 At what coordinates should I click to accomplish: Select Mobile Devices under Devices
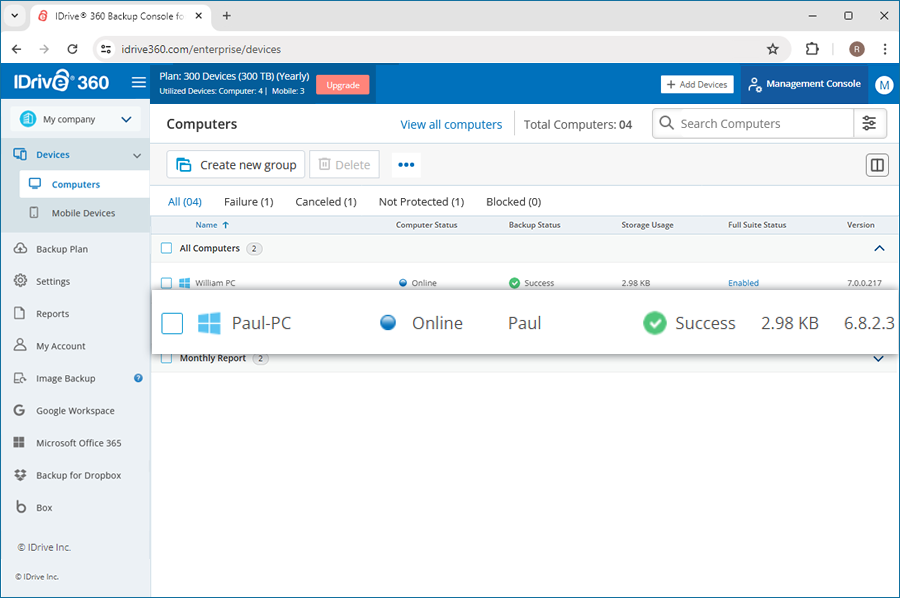83,213
